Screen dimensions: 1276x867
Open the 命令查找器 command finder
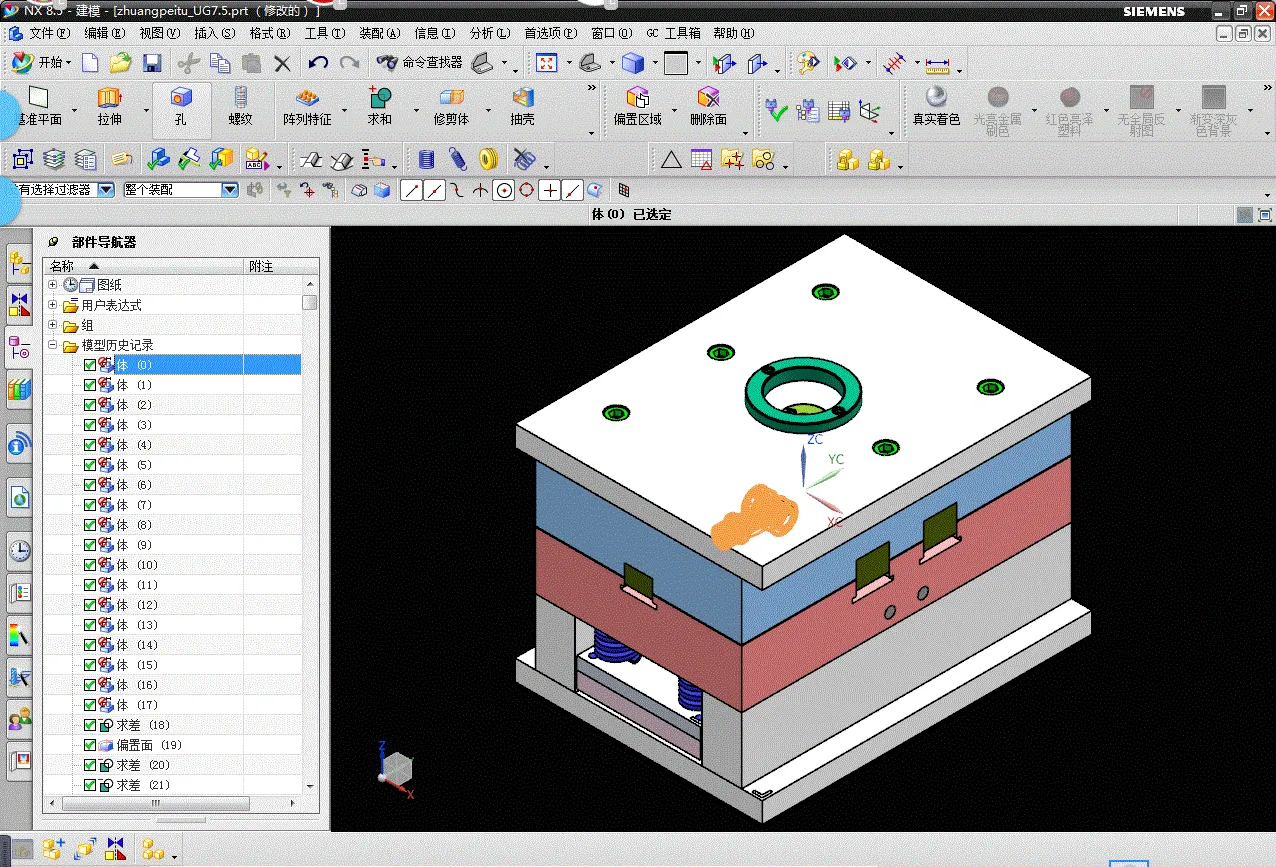420,62
